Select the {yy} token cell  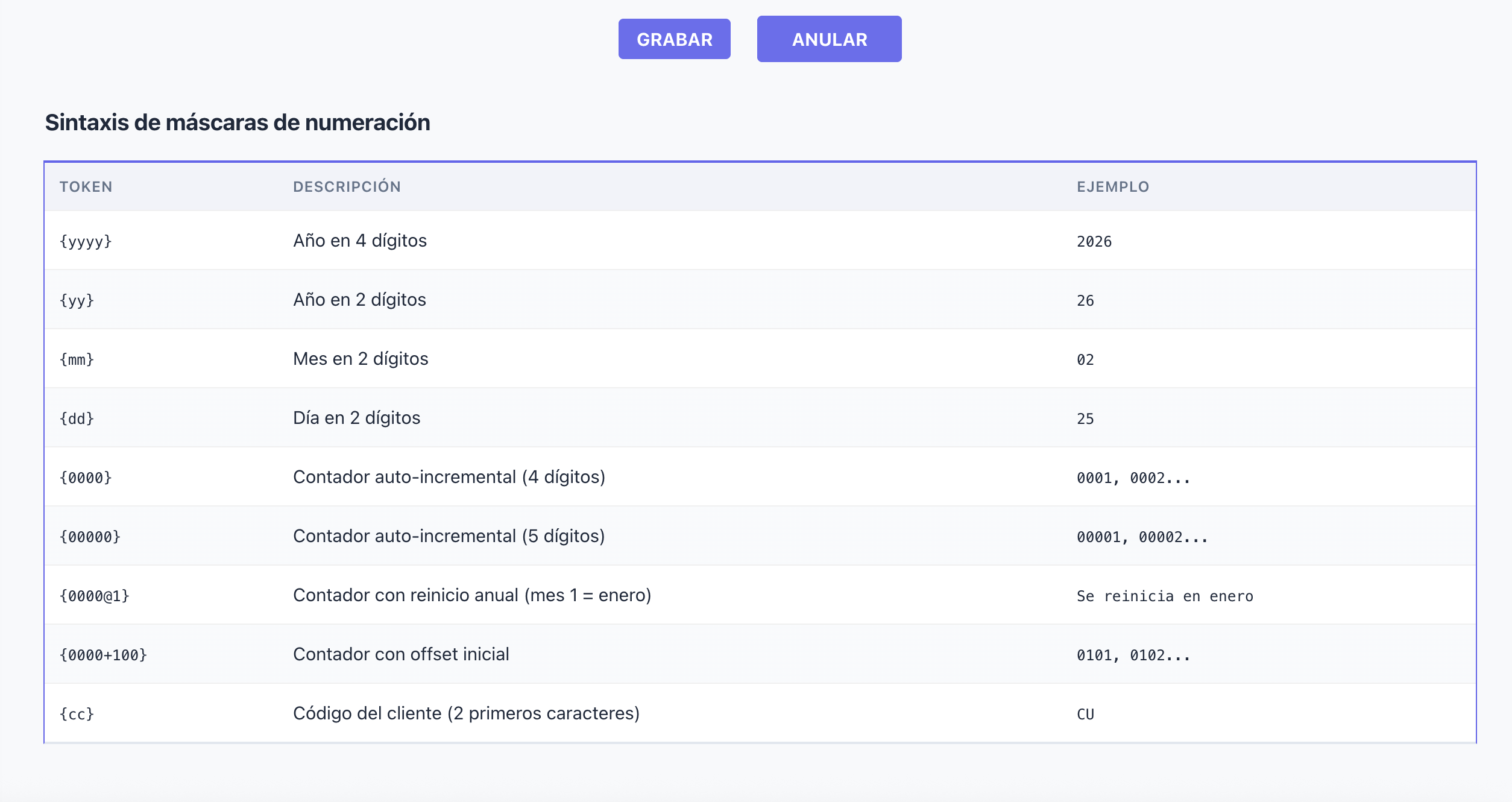click(77, 300)
